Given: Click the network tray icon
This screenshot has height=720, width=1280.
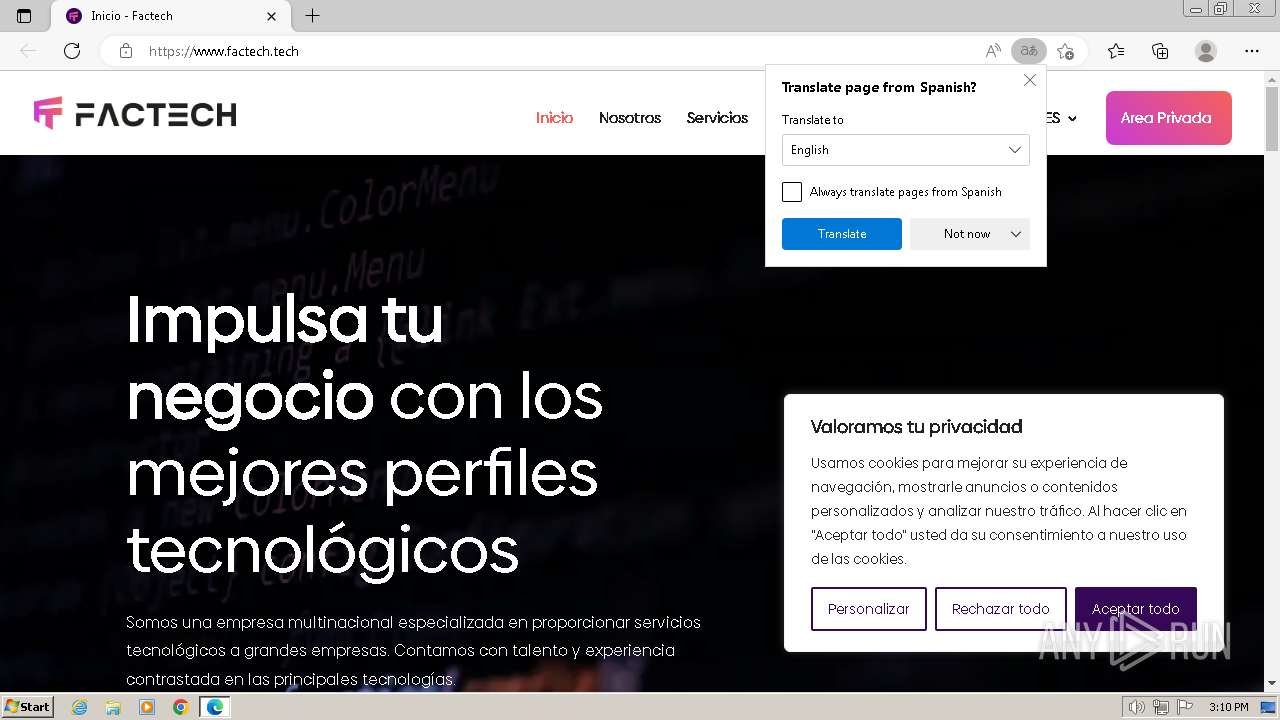Looking at the screenshot, I should click(1161, 707).
